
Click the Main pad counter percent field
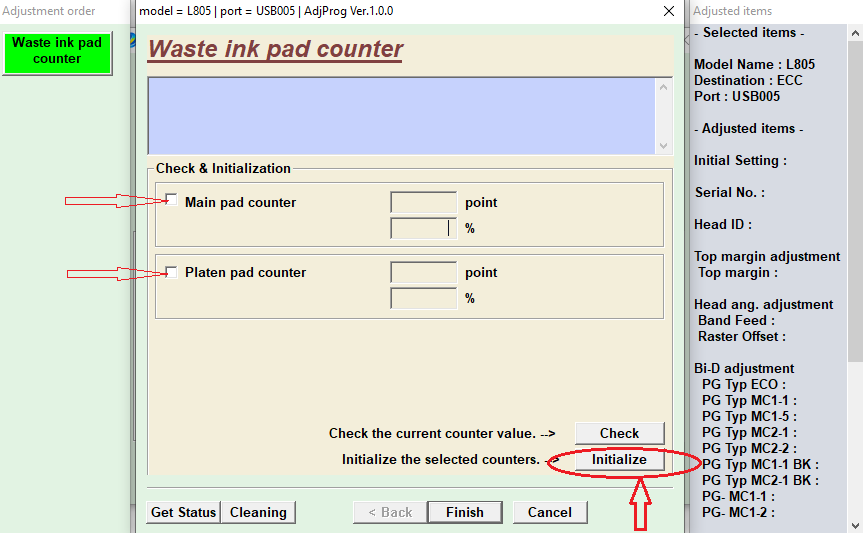tap(423, 228)
